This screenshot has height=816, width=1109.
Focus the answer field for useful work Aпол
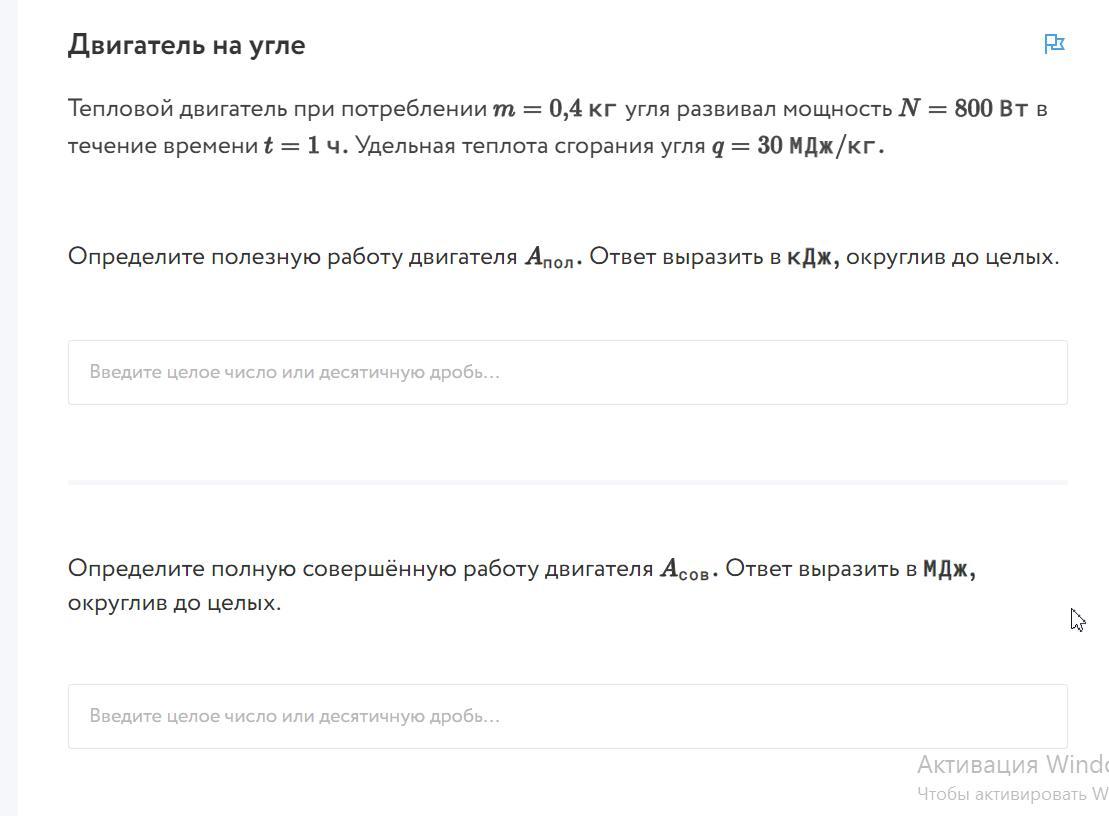(567, 372)
